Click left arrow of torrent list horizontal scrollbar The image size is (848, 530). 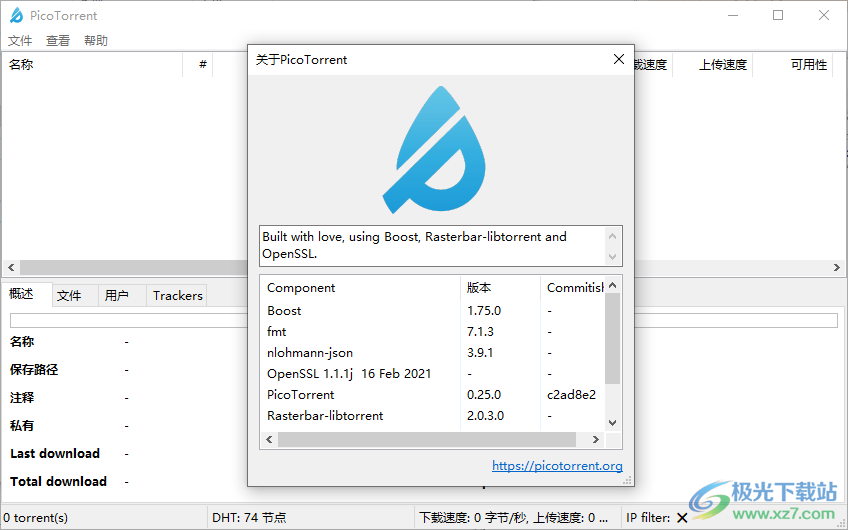tap(11, 268)
